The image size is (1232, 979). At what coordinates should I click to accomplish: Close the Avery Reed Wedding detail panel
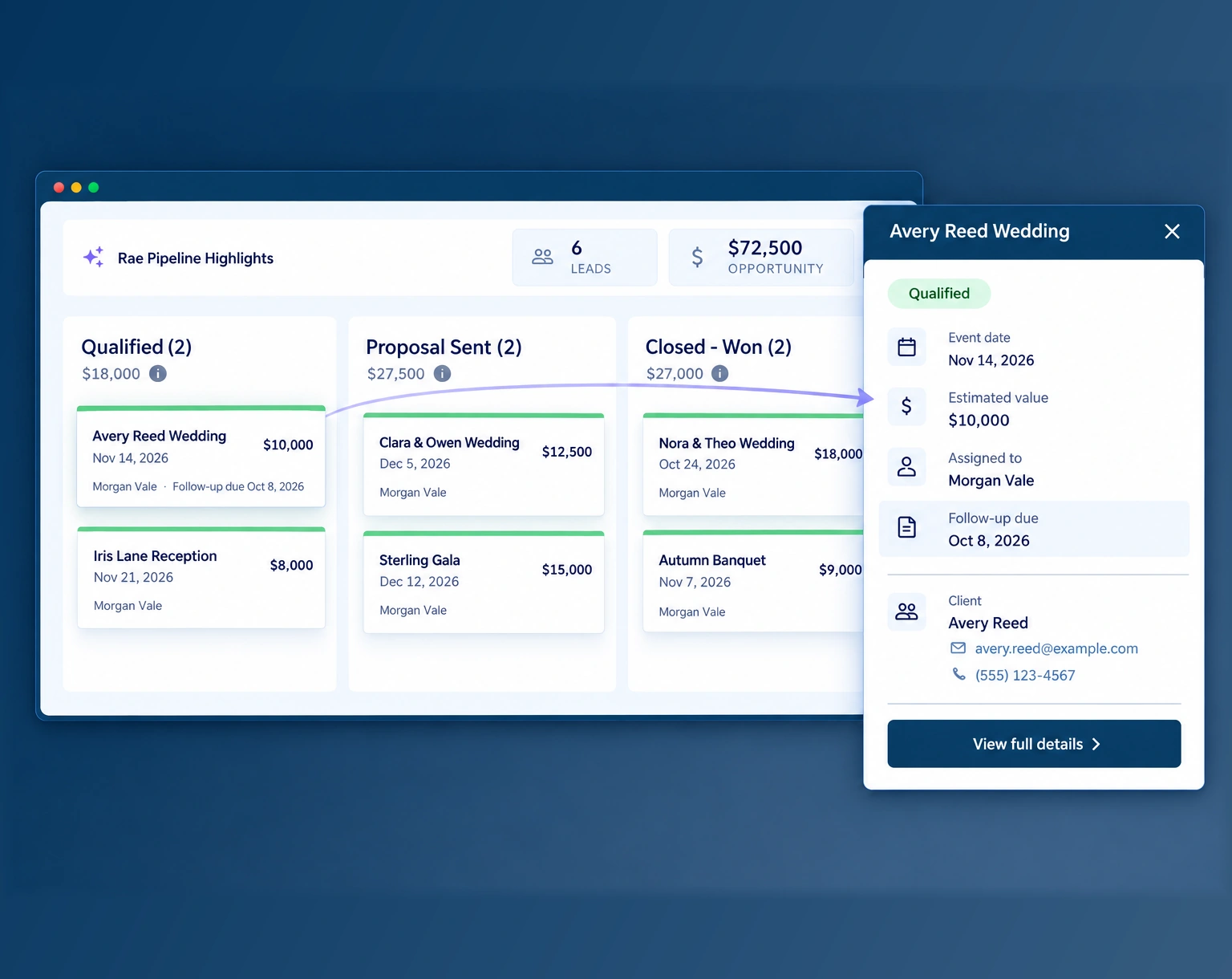[1172, 231]
